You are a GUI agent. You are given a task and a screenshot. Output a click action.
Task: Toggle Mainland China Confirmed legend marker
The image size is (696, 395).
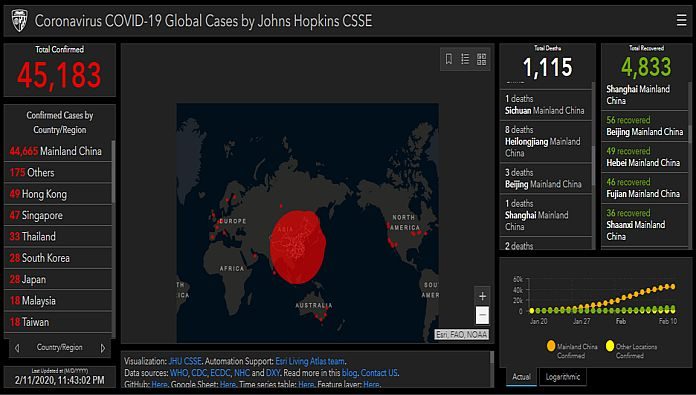point(551,346)
